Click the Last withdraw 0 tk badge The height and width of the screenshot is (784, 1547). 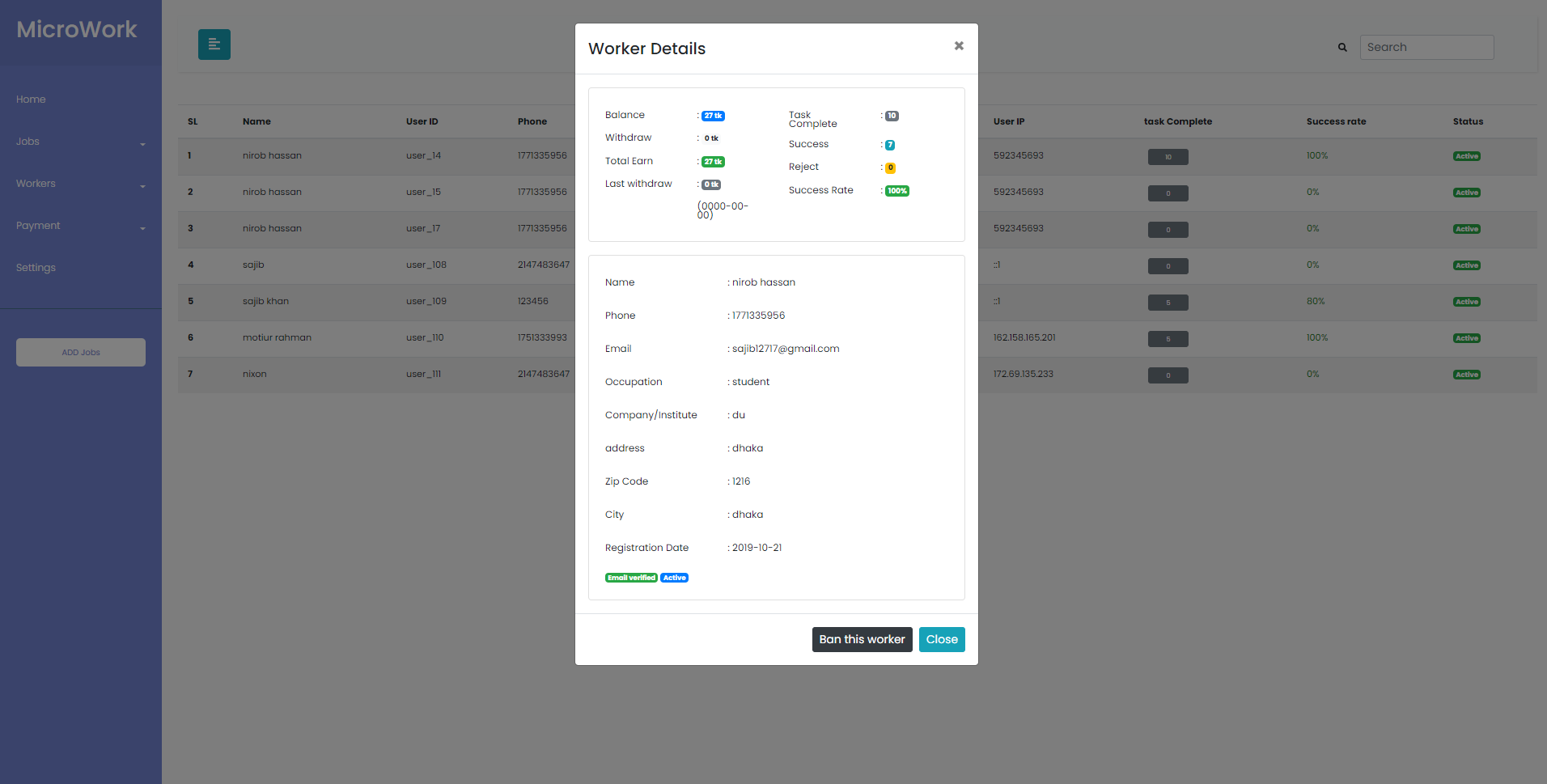[711, 184]
